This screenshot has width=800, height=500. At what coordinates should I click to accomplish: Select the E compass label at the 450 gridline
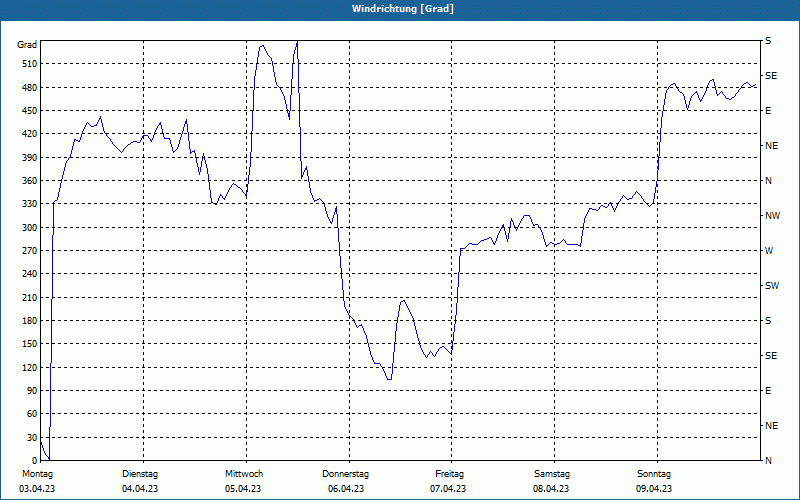click(768, 111)
